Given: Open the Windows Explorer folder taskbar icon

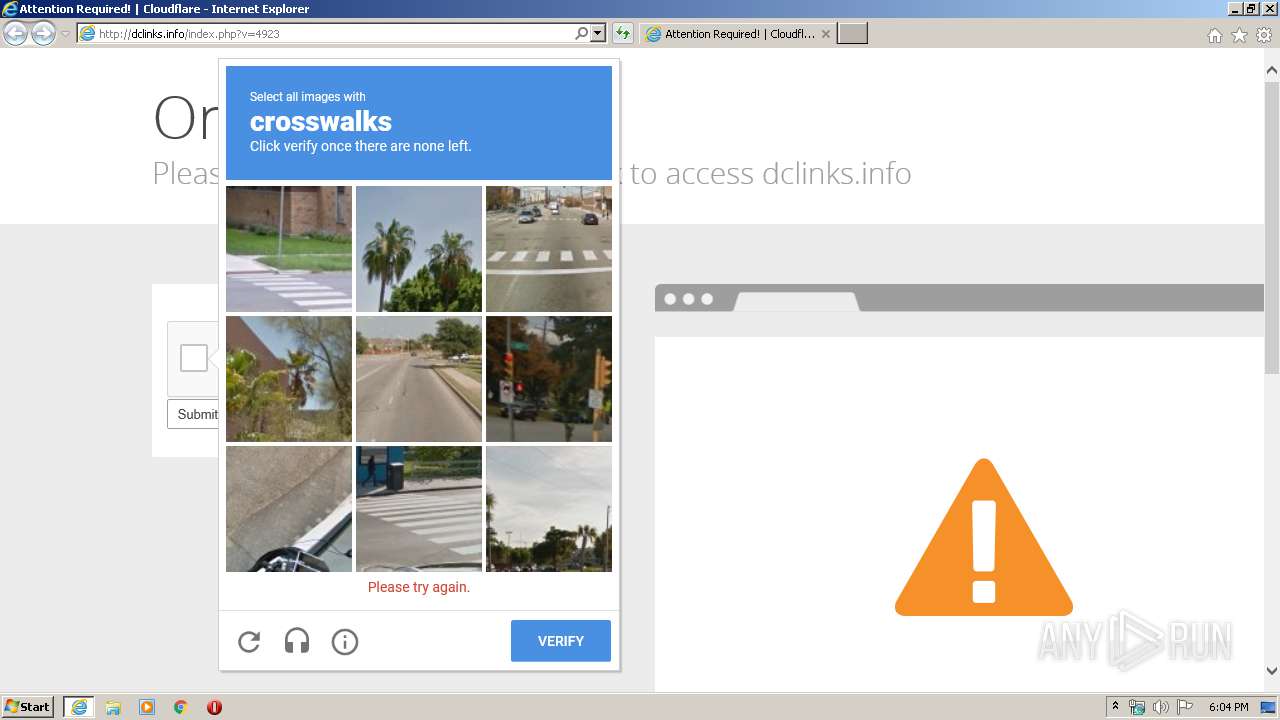Looking at the screenshot, I should 113,707.
